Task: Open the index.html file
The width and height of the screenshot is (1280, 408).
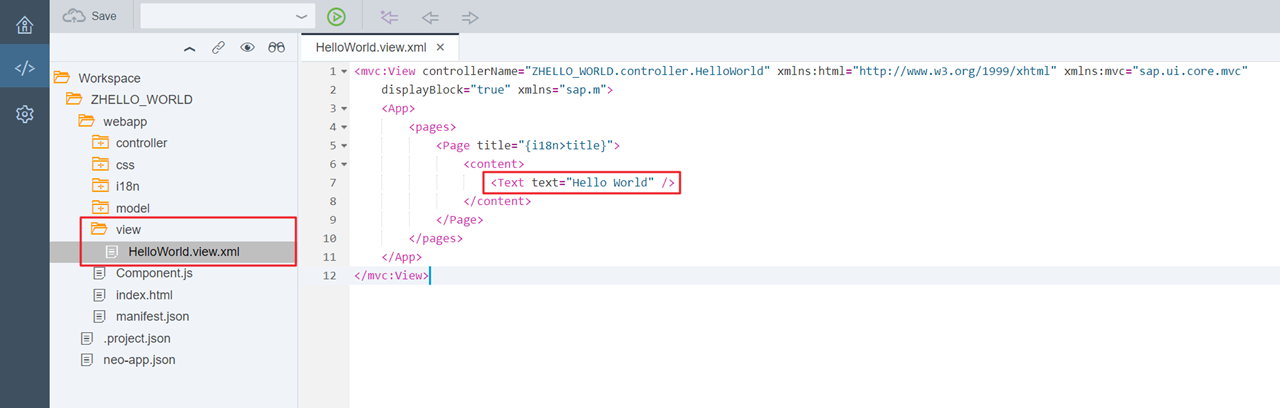Action: coord(144,295)
